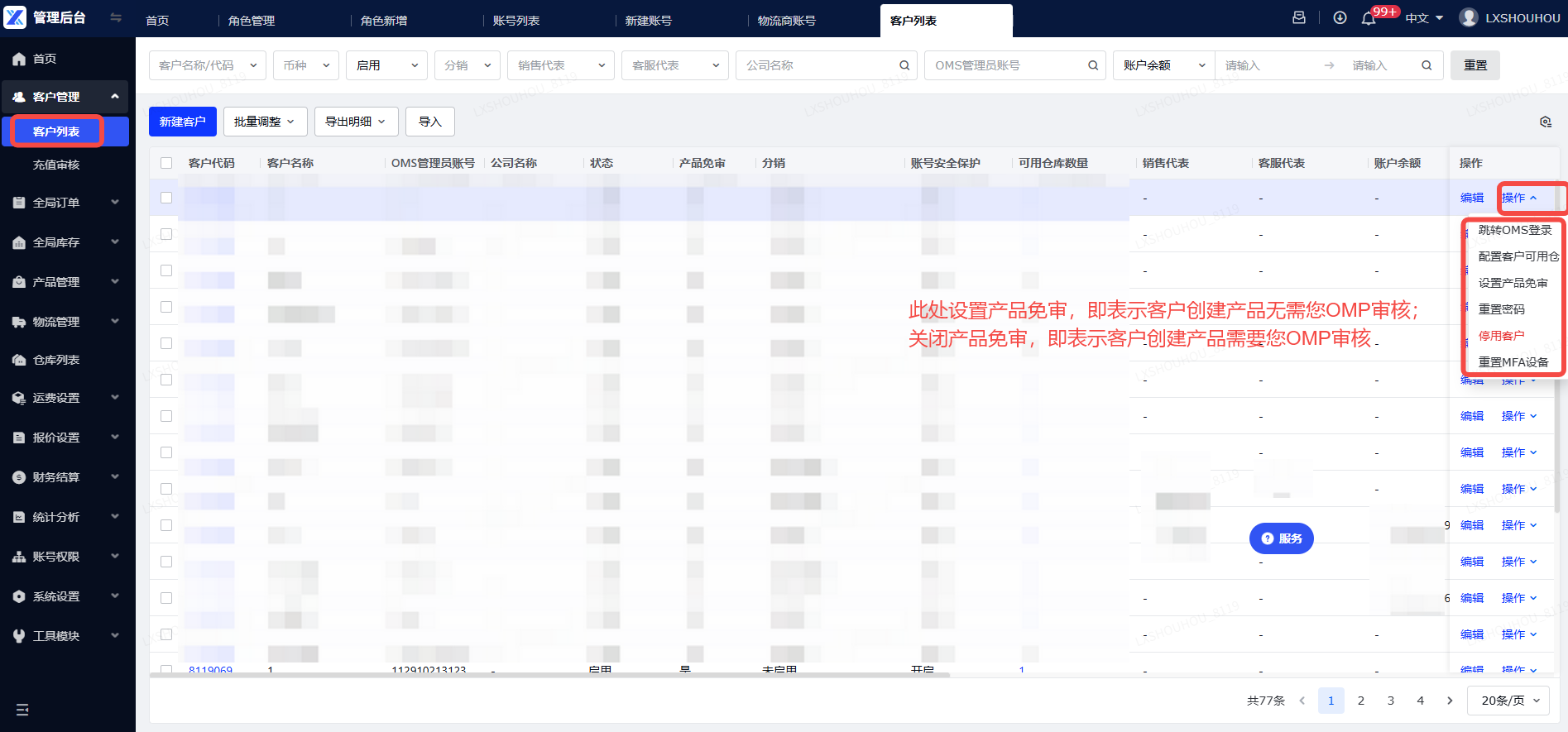Click the 全局订单 sidebar icon
Image resolution: width=1568 pixels, height=732 pixels.
coord(19,203)
